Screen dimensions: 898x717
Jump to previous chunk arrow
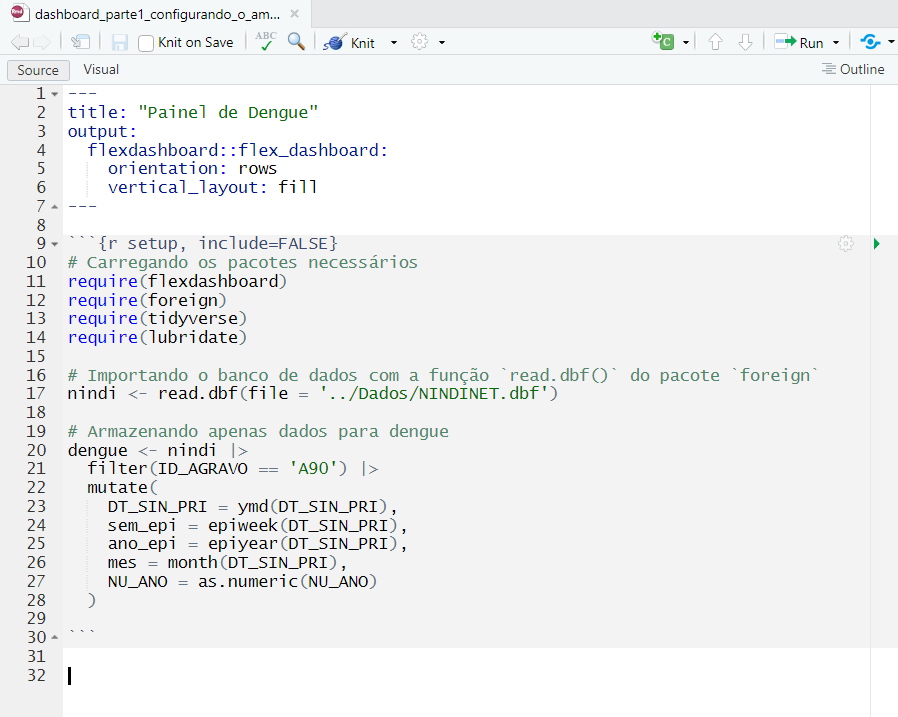point(715,42)
